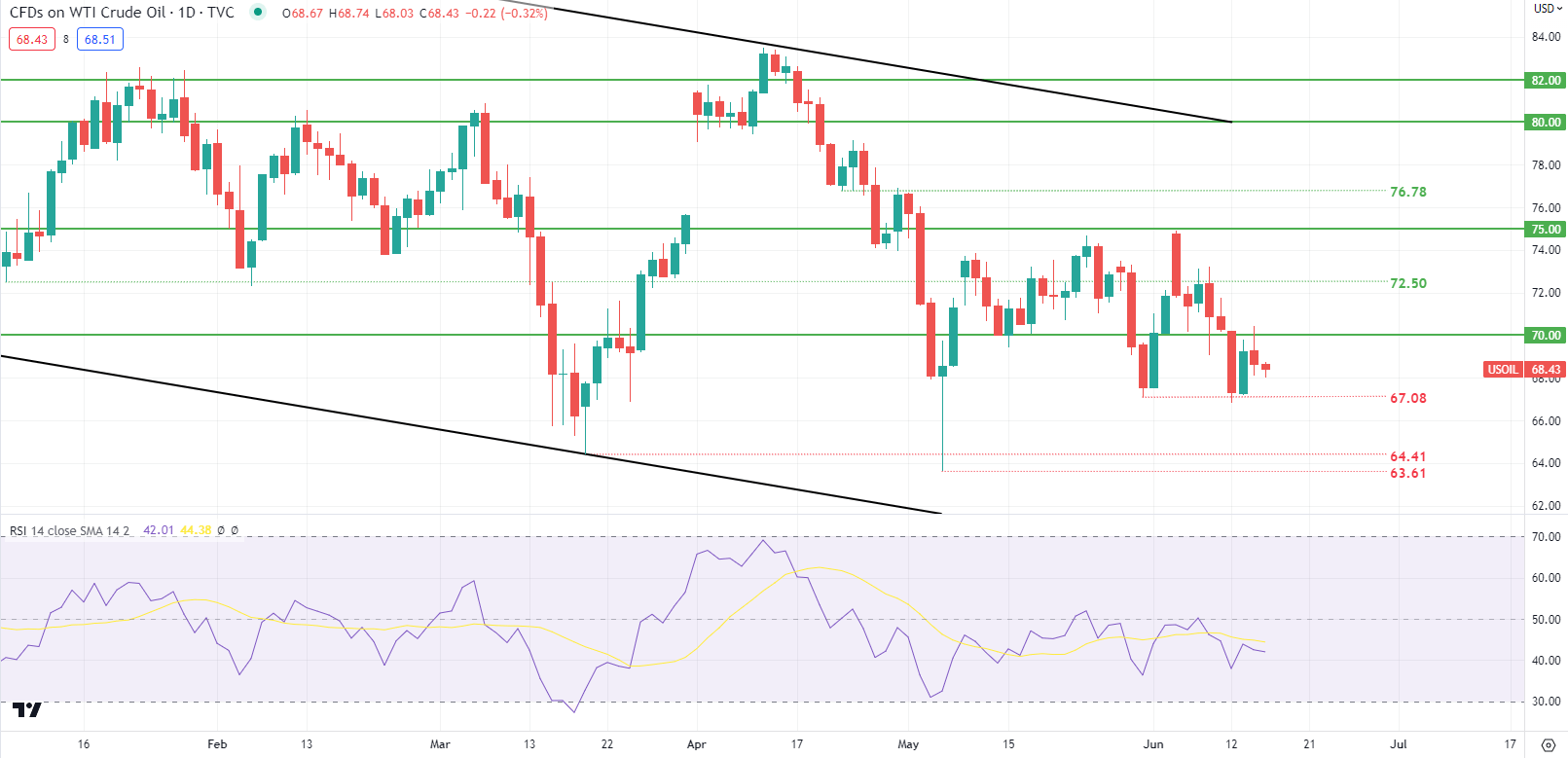Click the 62.00 price axis value
The height and width of the screenshot is (758, 1568).
(x=1547, y=505)
